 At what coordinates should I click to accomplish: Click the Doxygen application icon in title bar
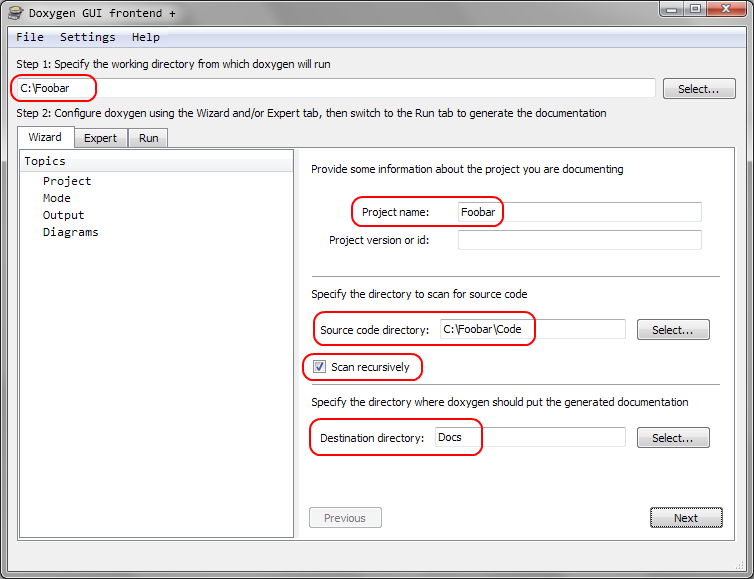(x=15, y=13)
